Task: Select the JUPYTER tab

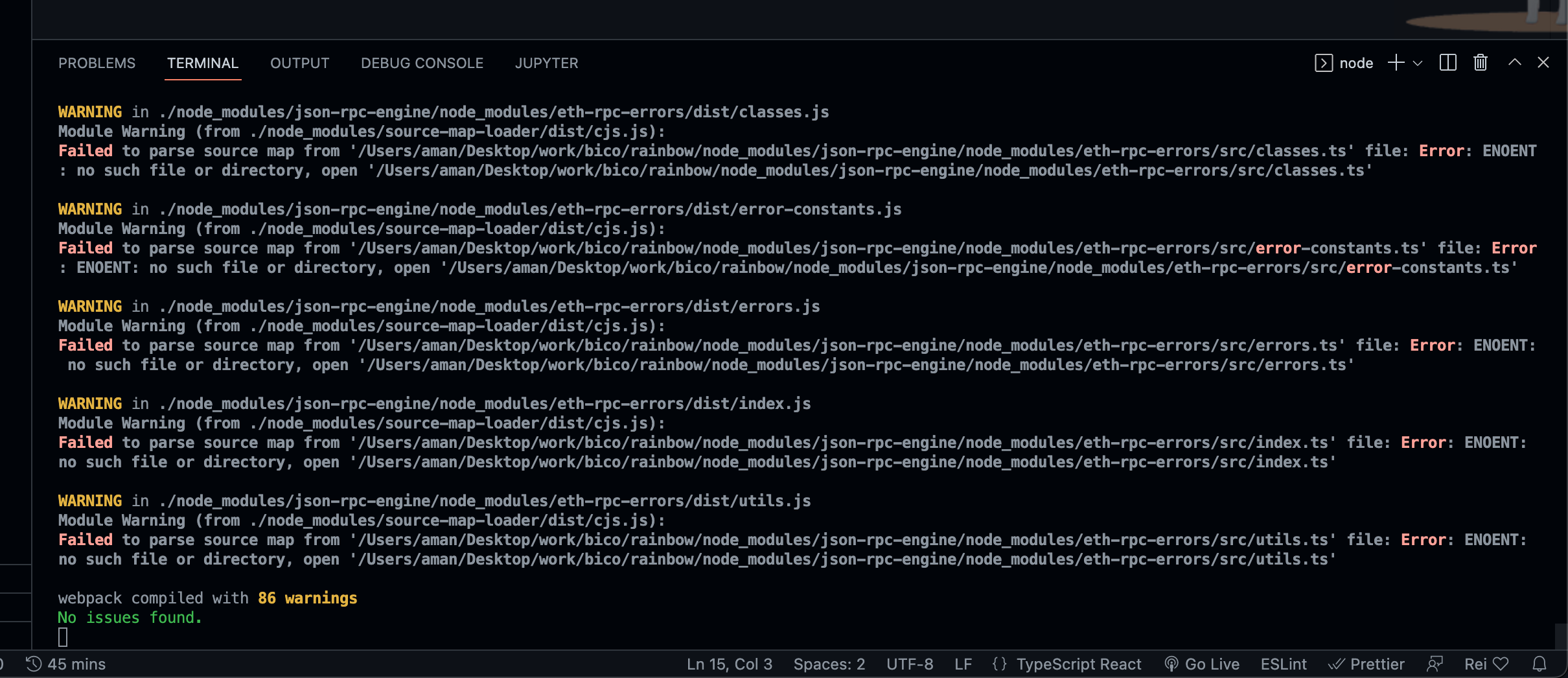Action: [x=546, y=63]
